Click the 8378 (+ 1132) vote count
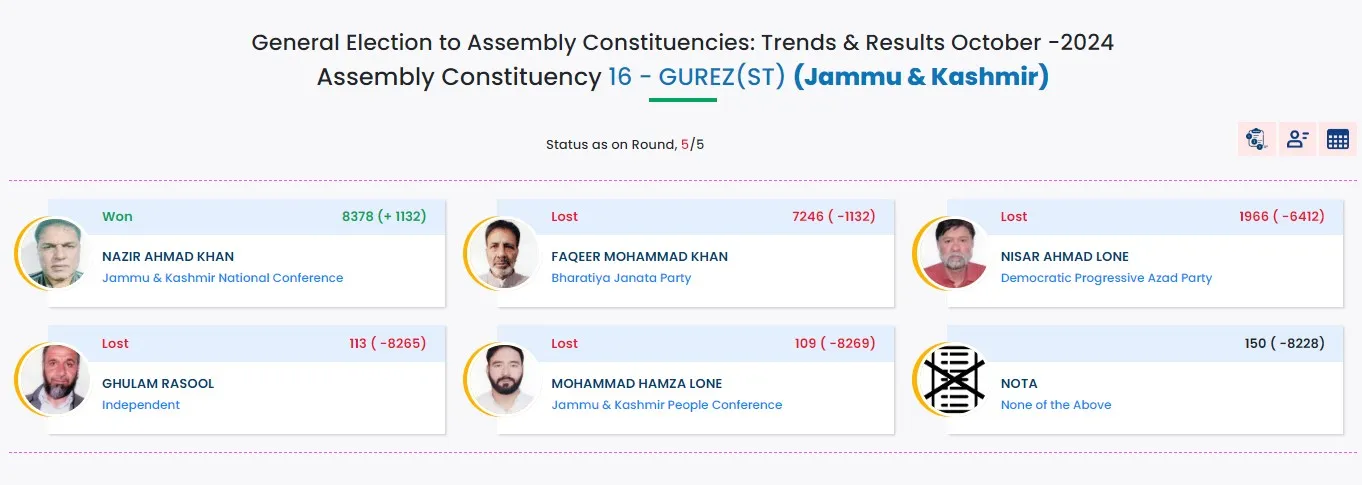The image size is (1362, 485). pyautogui.click(x=383, y=217)
